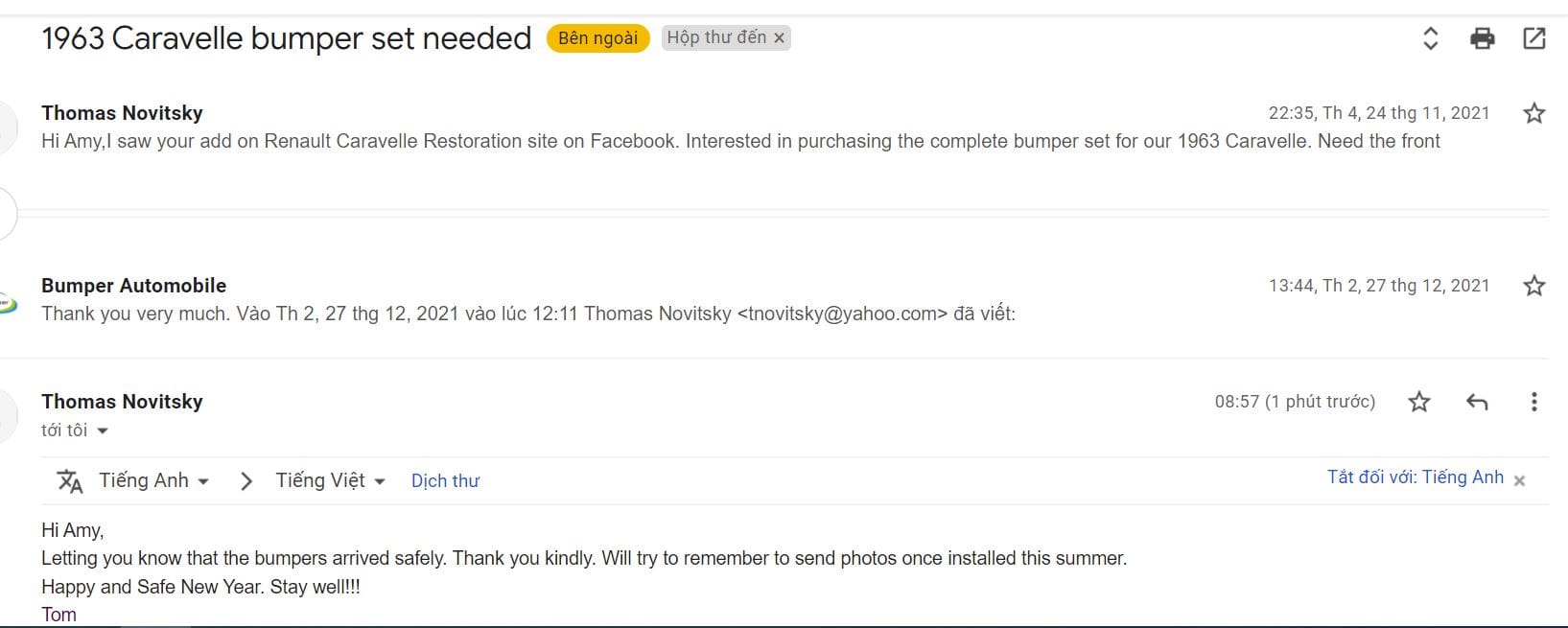Click the reply arrow icon
The image size is (1568, 628).
(1477, 402)
